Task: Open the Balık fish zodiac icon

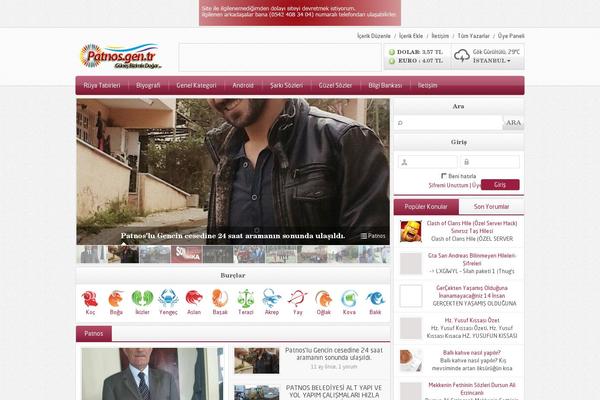Action: coord(375,299)
